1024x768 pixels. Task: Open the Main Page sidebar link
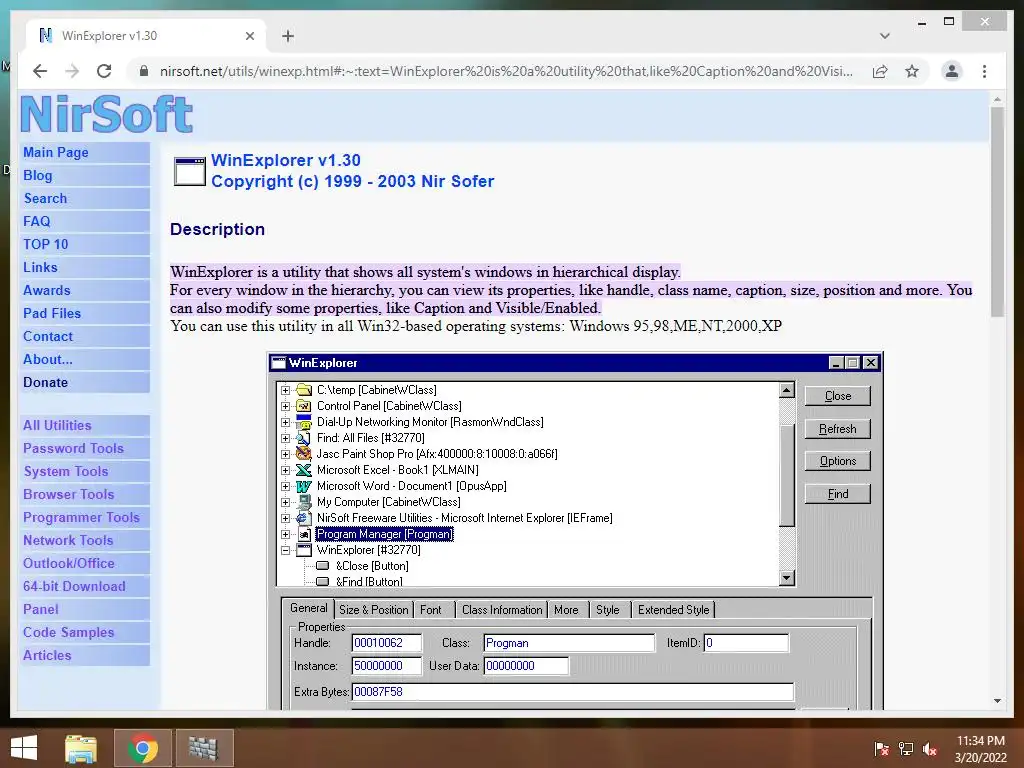click(x=85, y=152)
